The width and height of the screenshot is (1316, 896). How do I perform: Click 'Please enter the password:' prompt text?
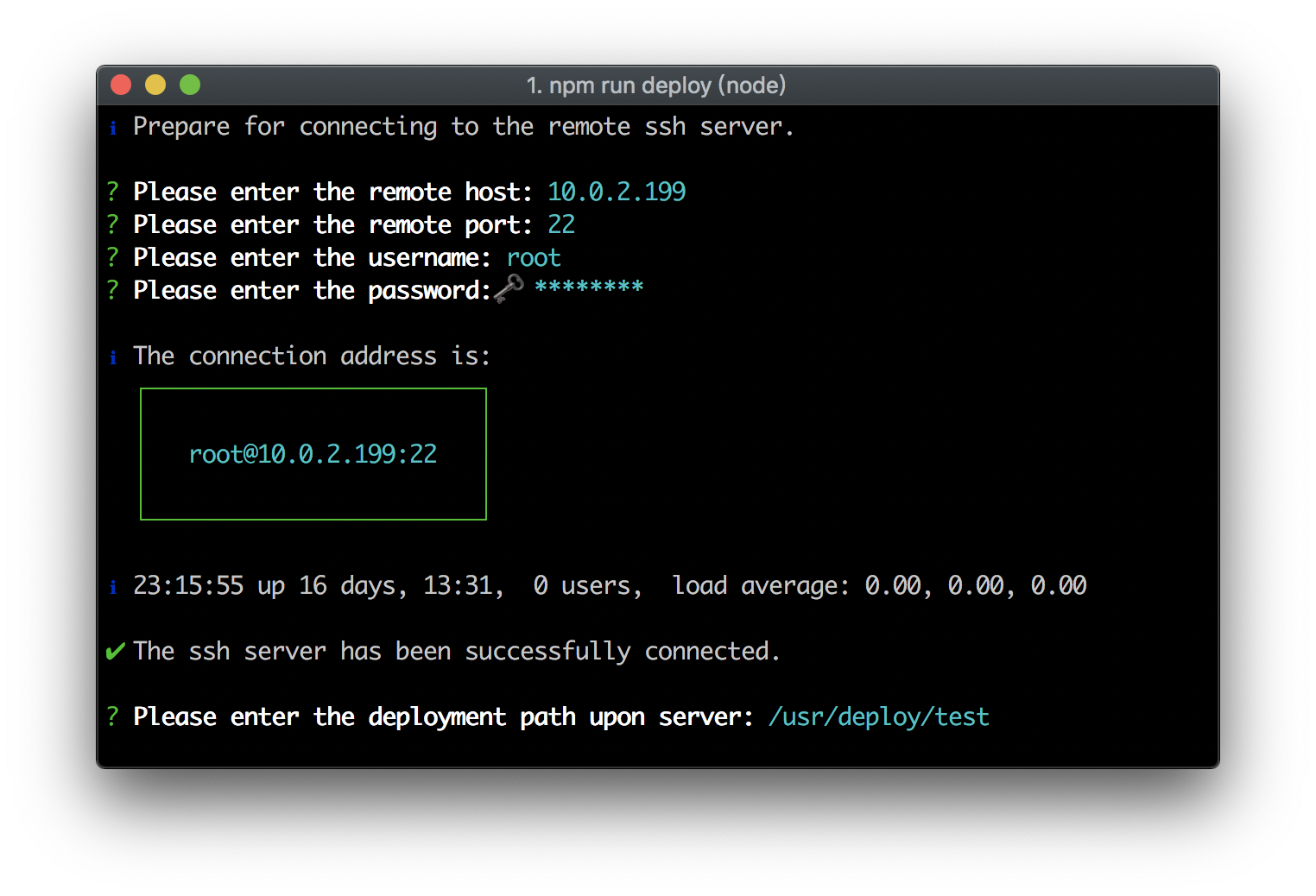pos(312,291)
